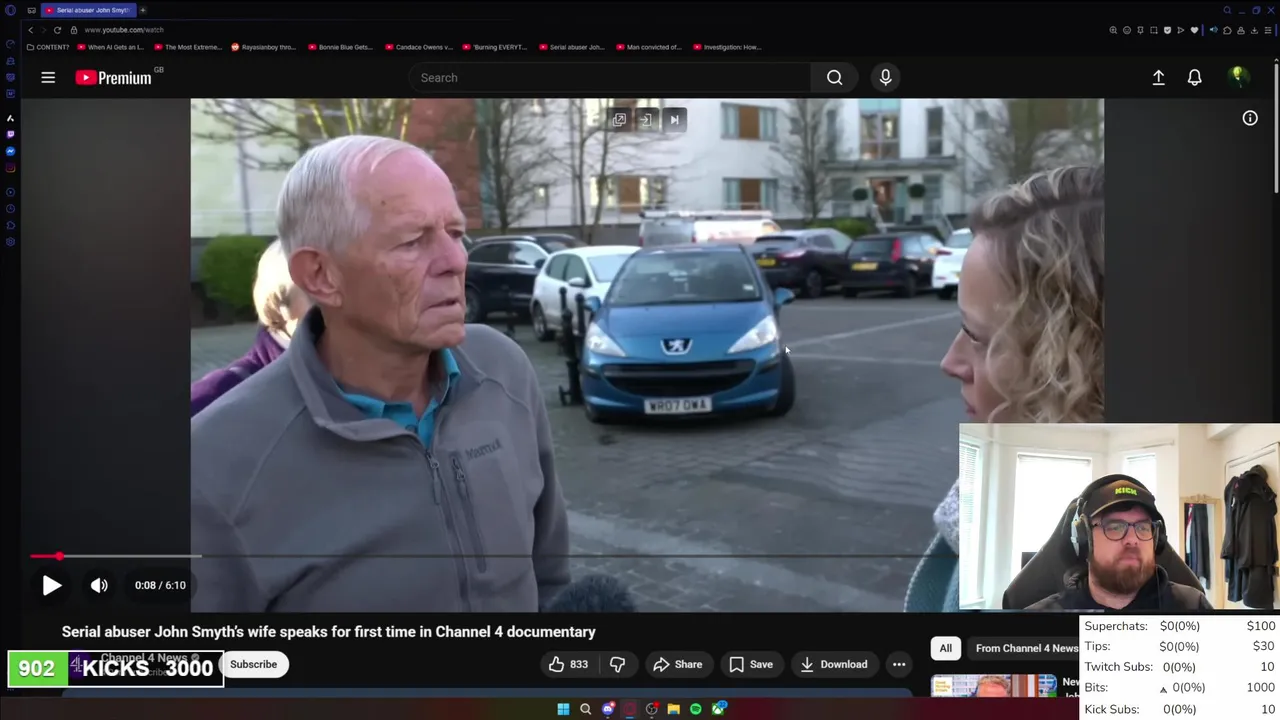
Task: Subscribe to the Channel 4 News channel
Action: click(254, 664)
